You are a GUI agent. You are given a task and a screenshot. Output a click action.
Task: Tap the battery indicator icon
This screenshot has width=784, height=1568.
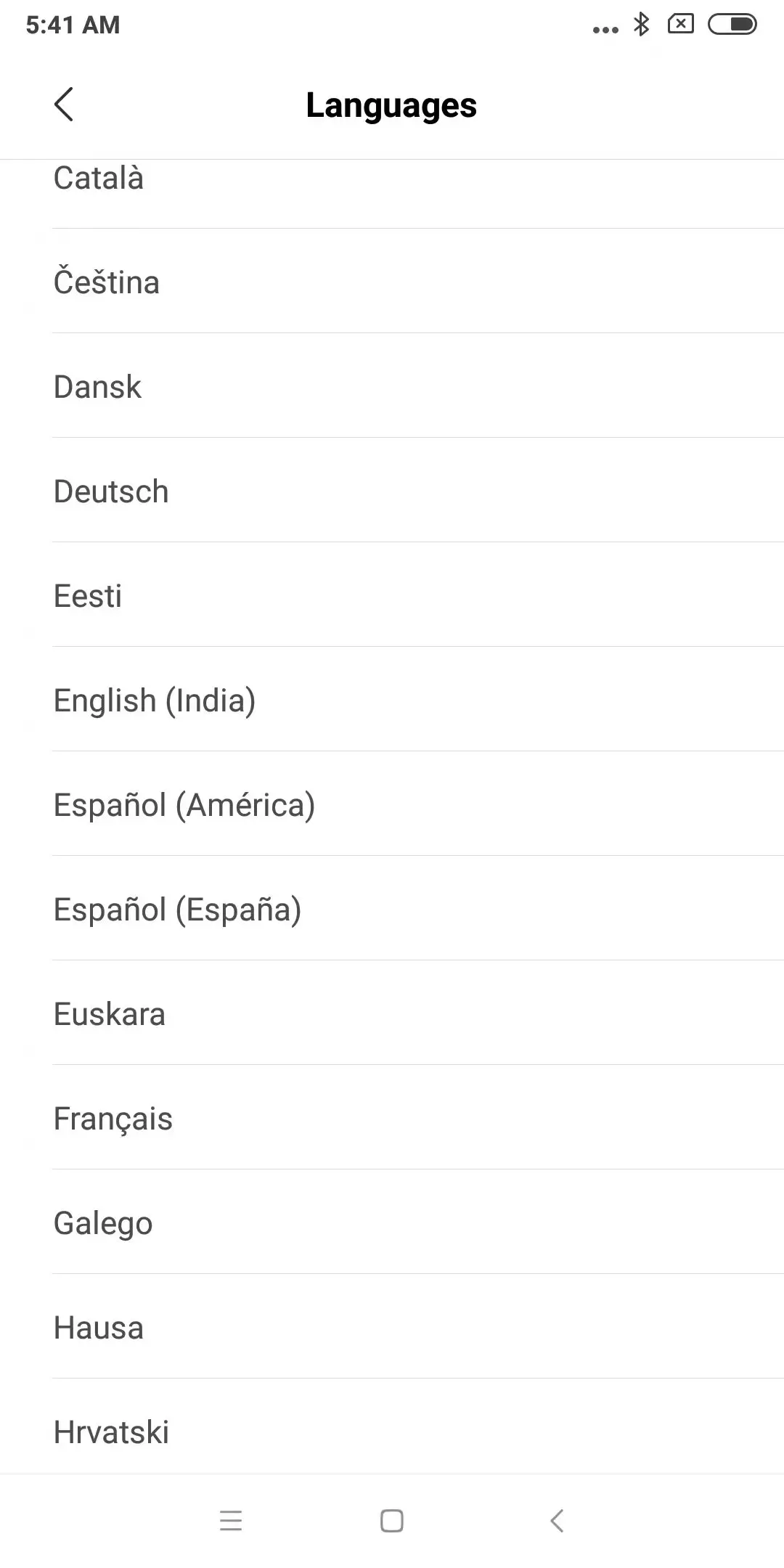click(732, 25)
